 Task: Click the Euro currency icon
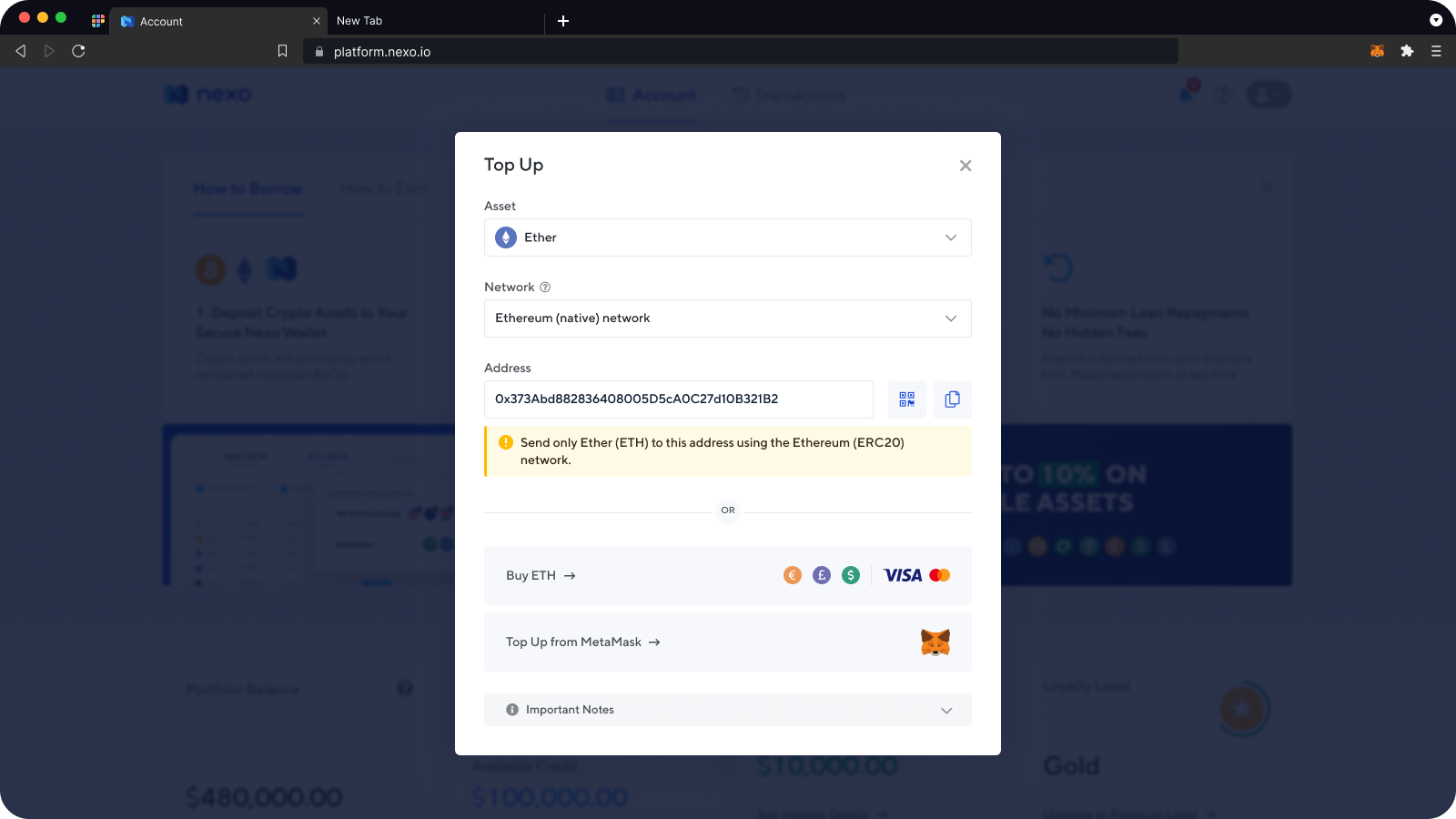[x=793, y=575]
